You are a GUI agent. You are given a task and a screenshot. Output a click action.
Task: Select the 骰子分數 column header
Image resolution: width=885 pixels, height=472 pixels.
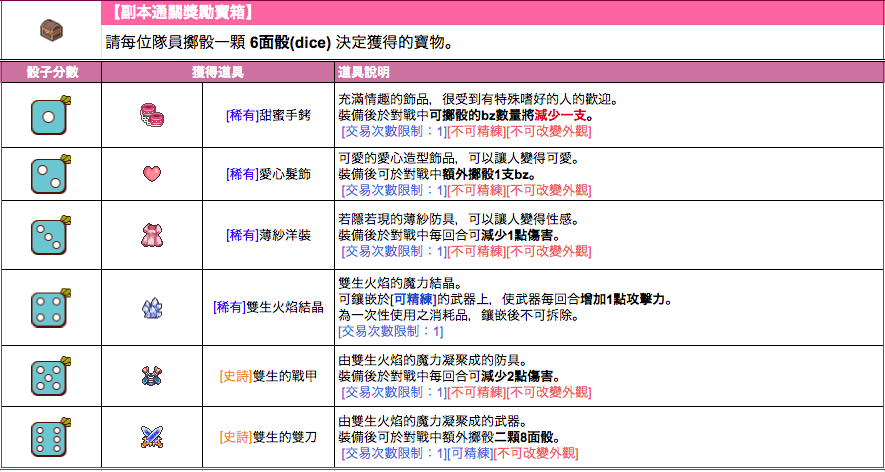52,72
